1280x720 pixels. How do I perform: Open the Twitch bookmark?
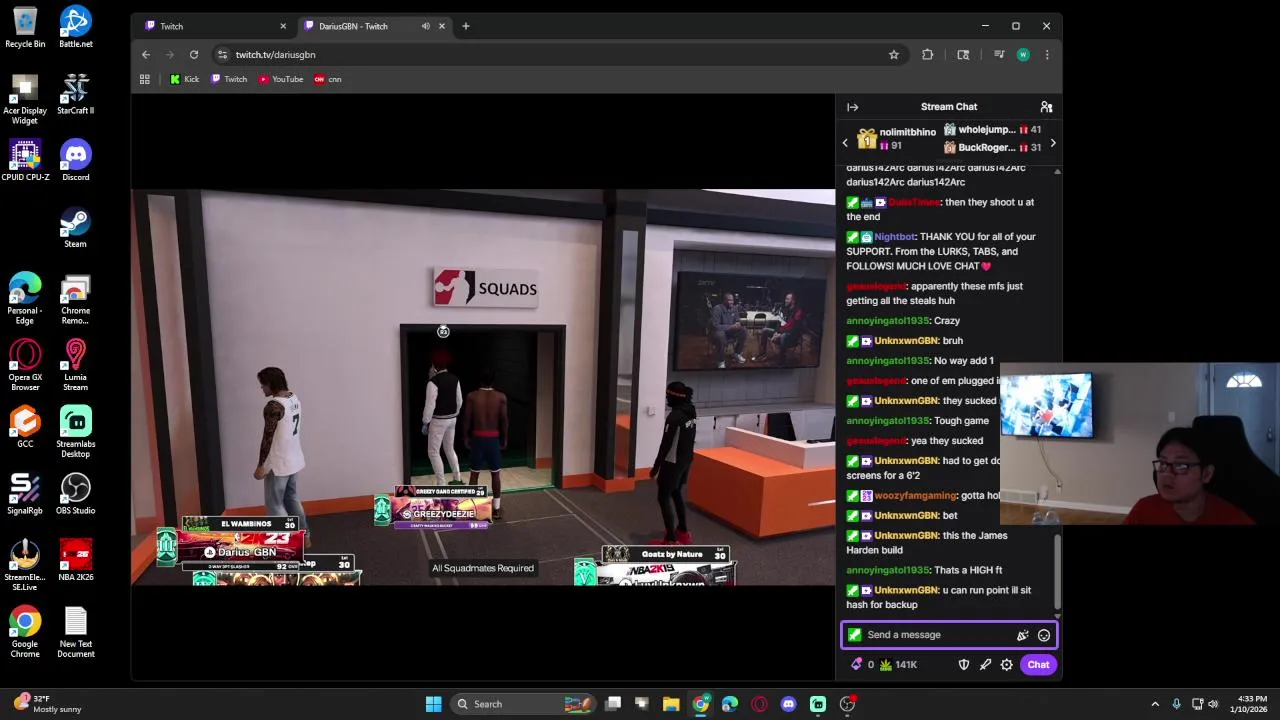click(229, 79)
